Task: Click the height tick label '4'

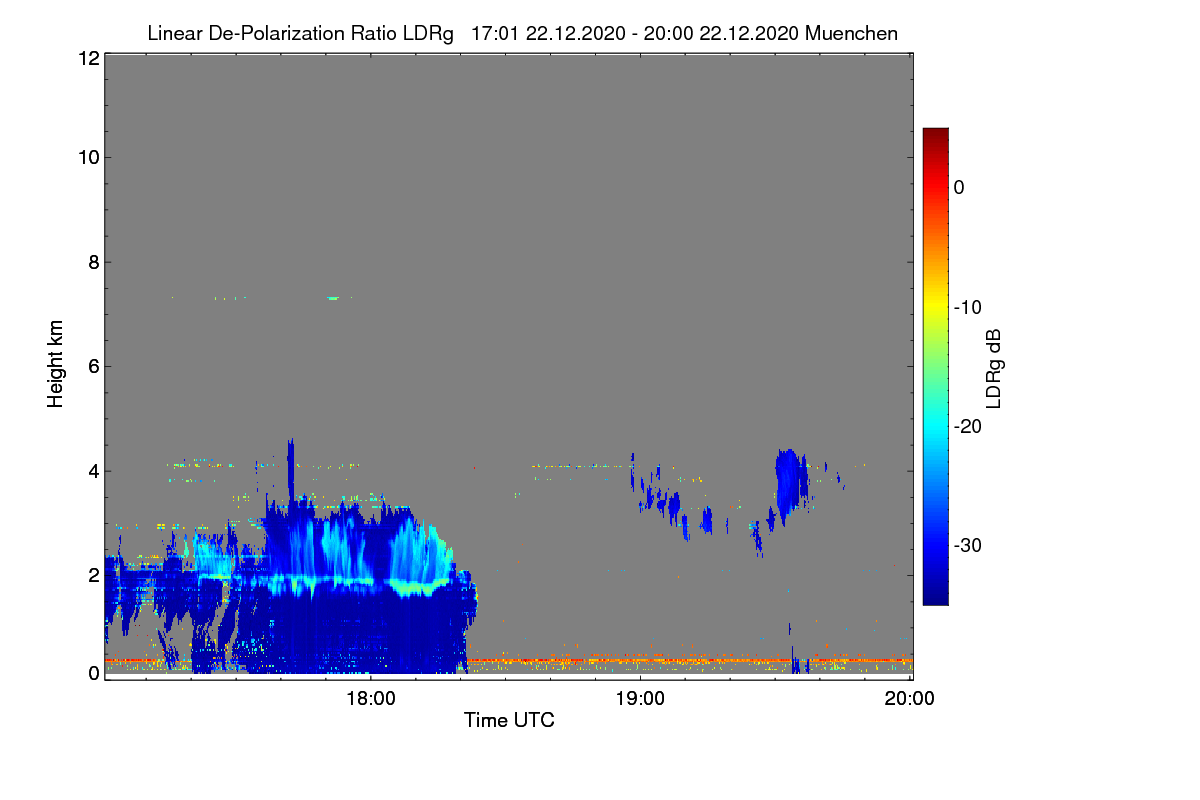Action: [93, 471]
